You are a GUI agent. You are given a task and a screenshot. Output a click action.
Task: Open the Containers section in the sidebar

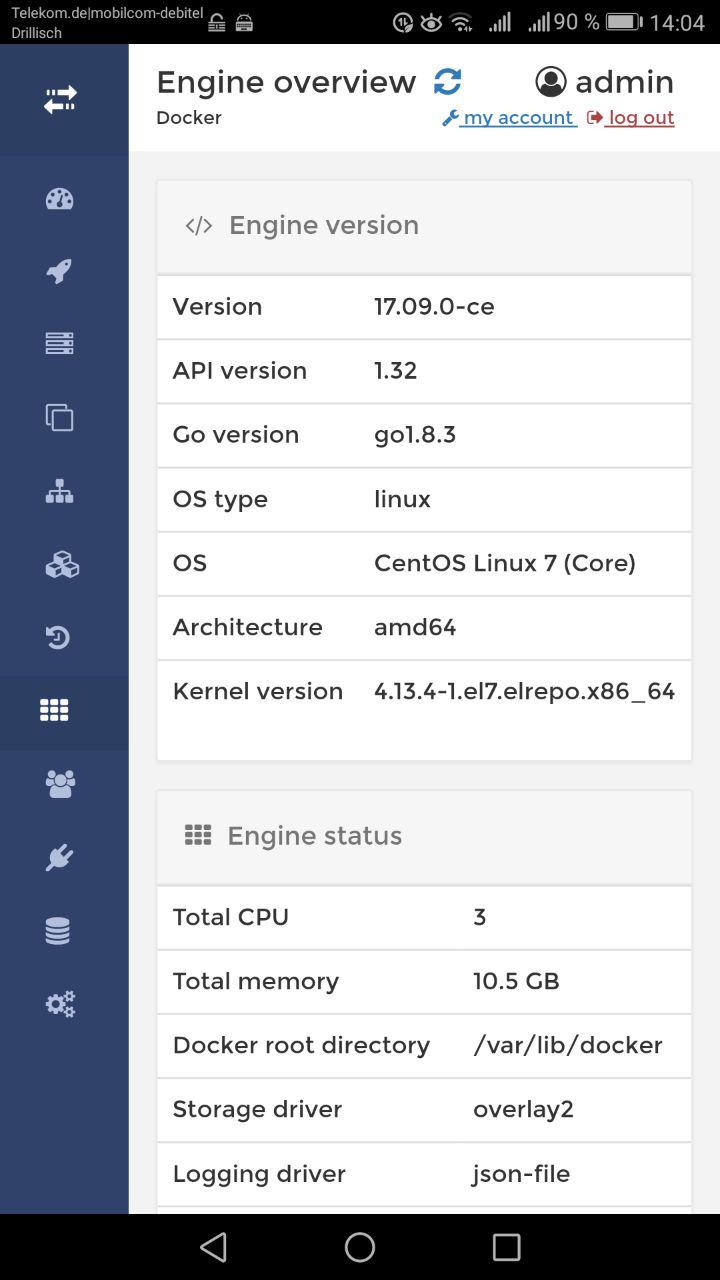click(x=59, y=343)
